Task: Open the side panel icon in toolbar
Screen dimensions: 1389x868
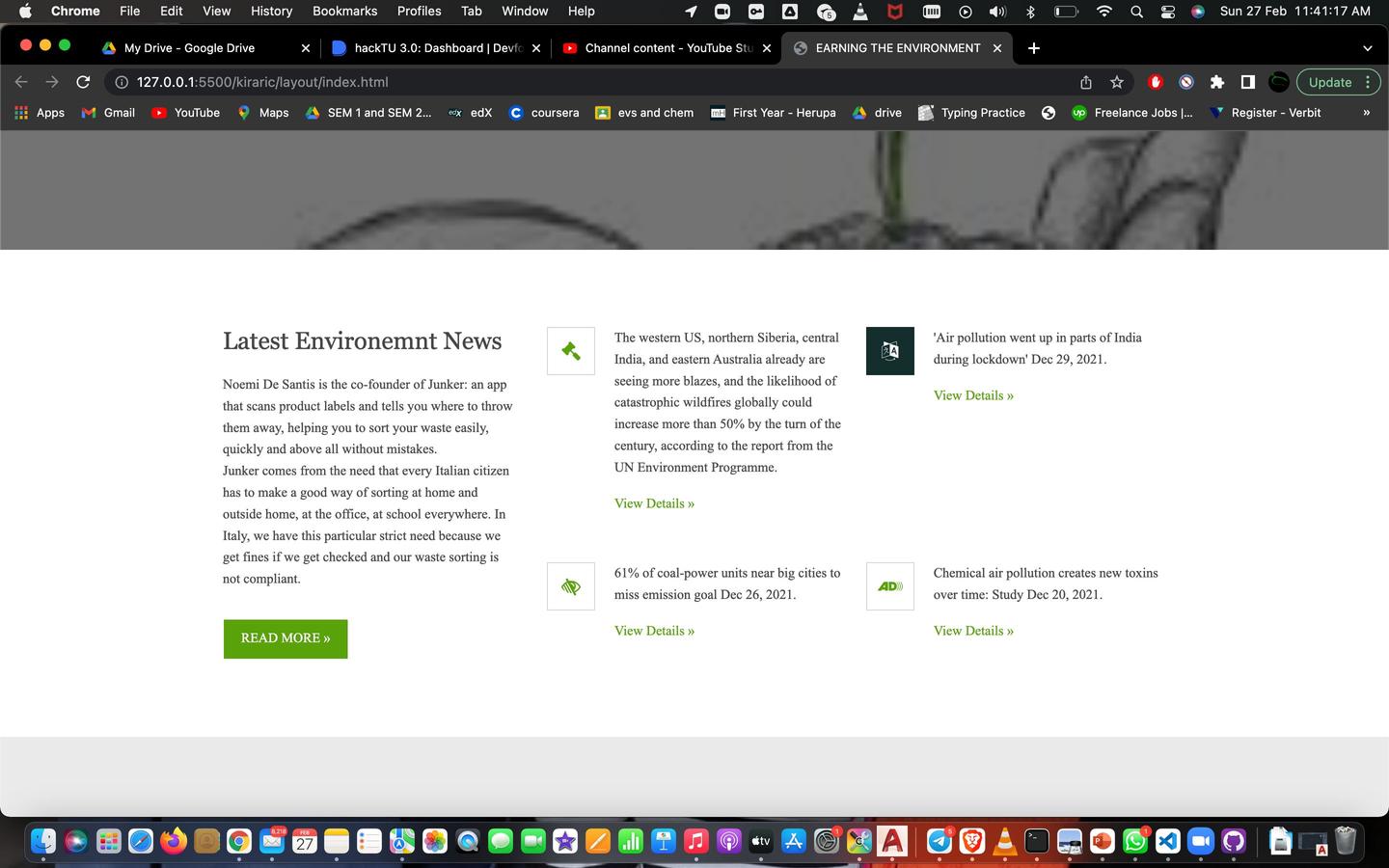Action: [1248, 82]
